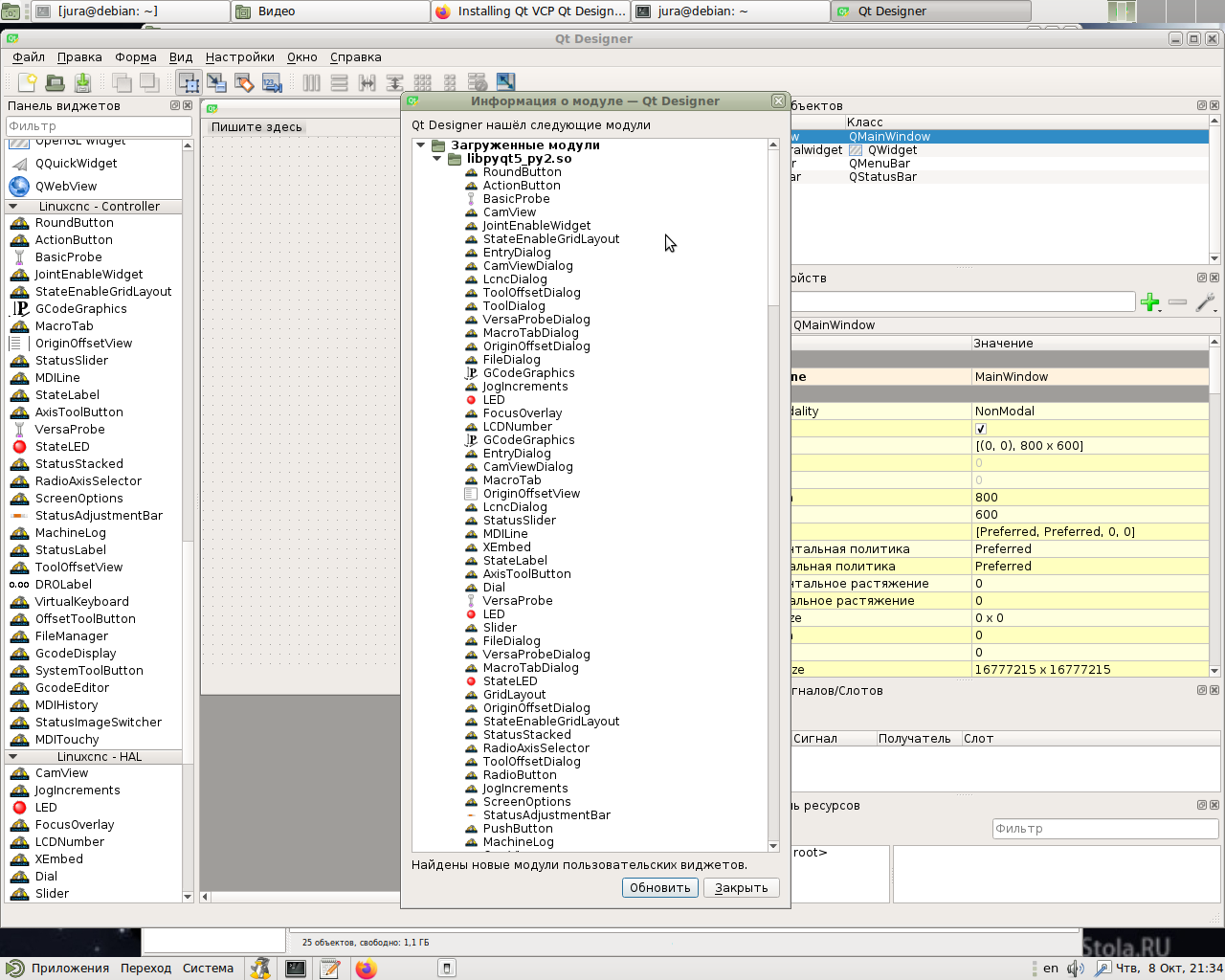The image size is (1225, 980).
Task: Pick StatusAdjustmentBar in widget panel
Action: pyautogui.click(x=99, y=516)
